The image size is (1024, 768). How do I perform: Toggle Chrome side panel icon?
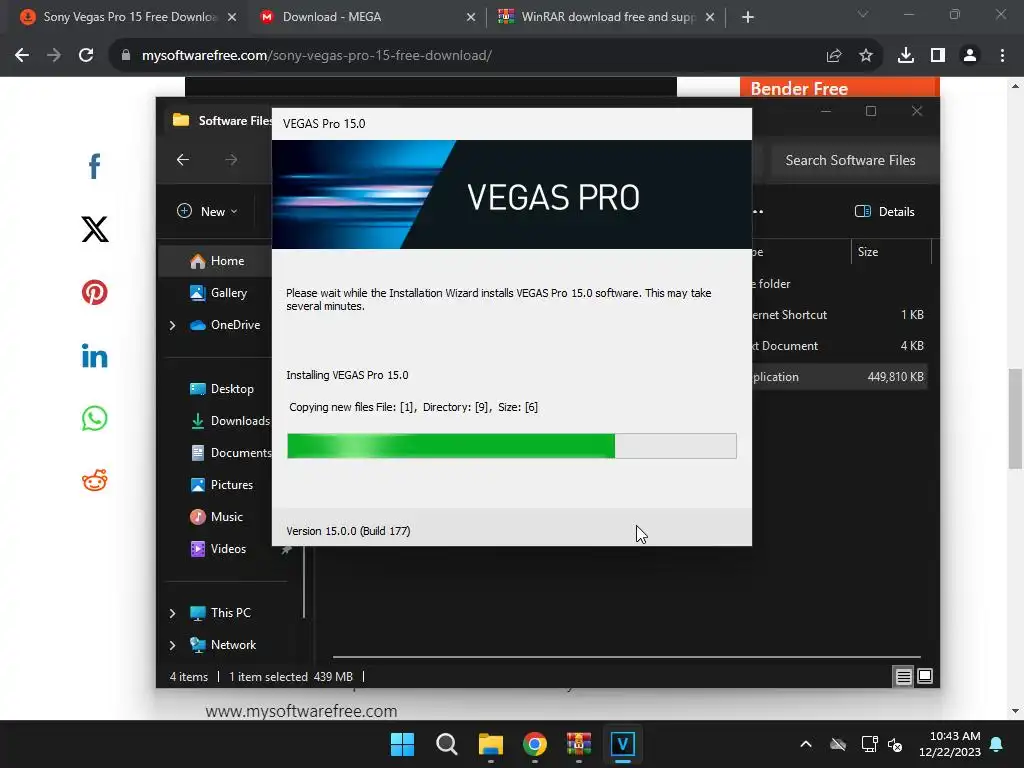pos(938,56)
